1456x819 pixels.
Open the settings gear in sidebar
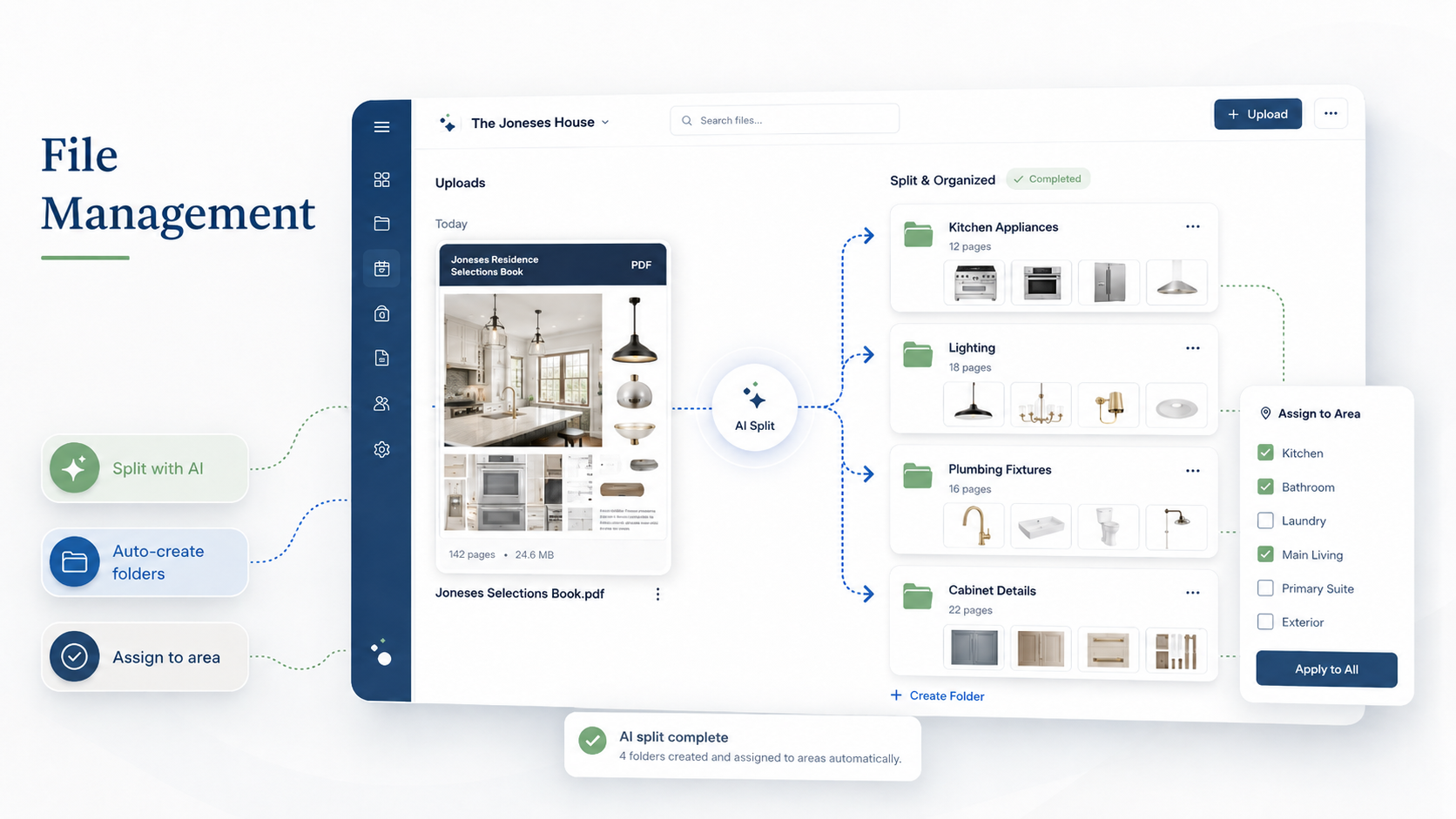coord(381,449)
